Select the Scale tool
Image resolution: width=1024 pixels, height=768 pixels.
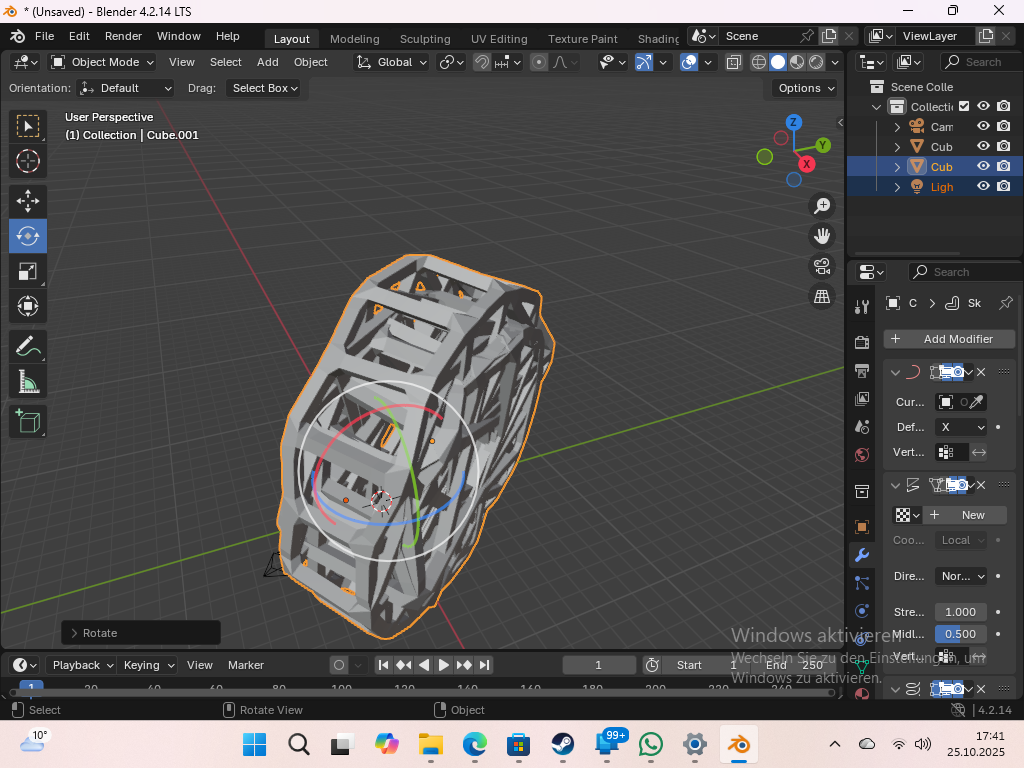(28, 271)
